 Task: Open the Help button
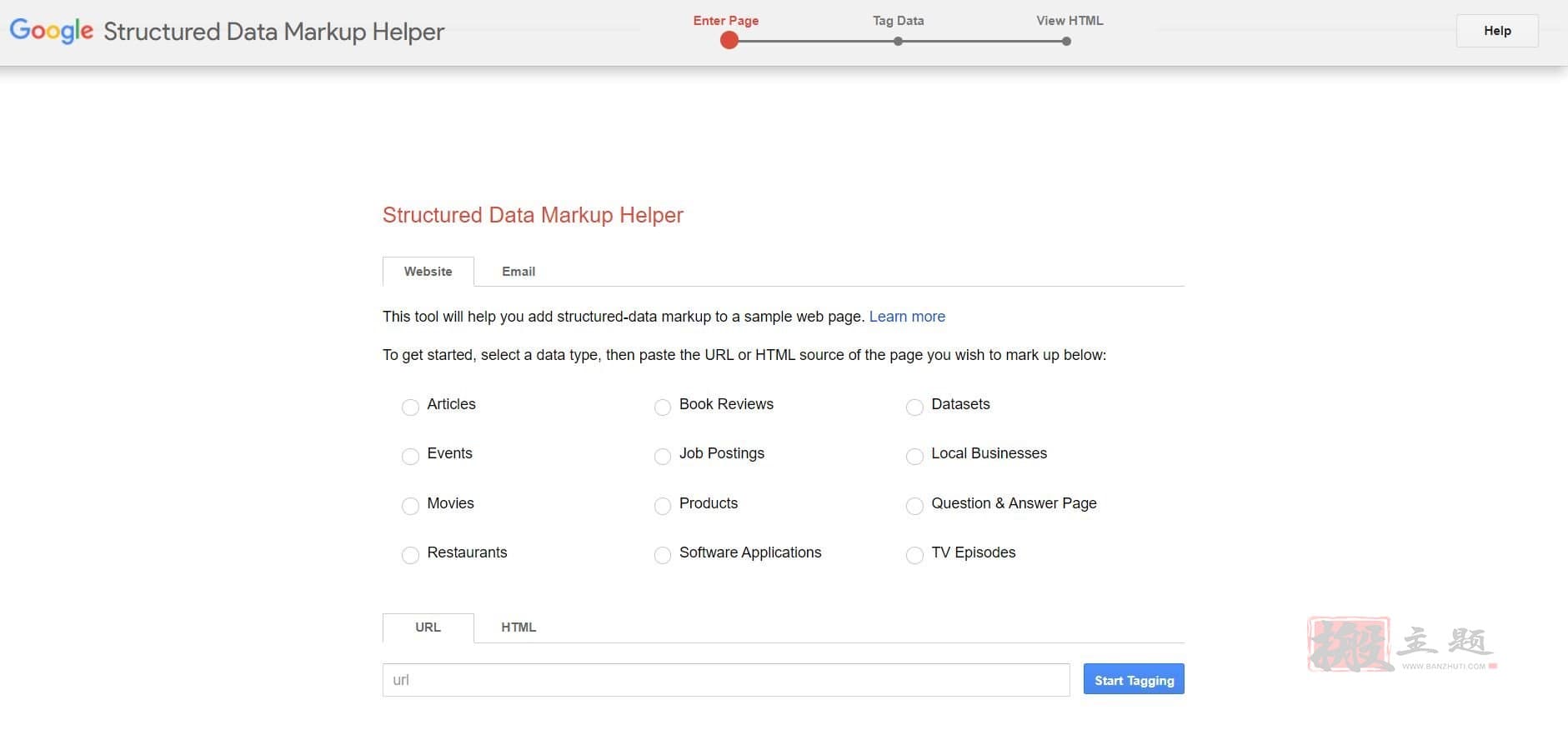pyautogui.click(x=1497, y=31)
